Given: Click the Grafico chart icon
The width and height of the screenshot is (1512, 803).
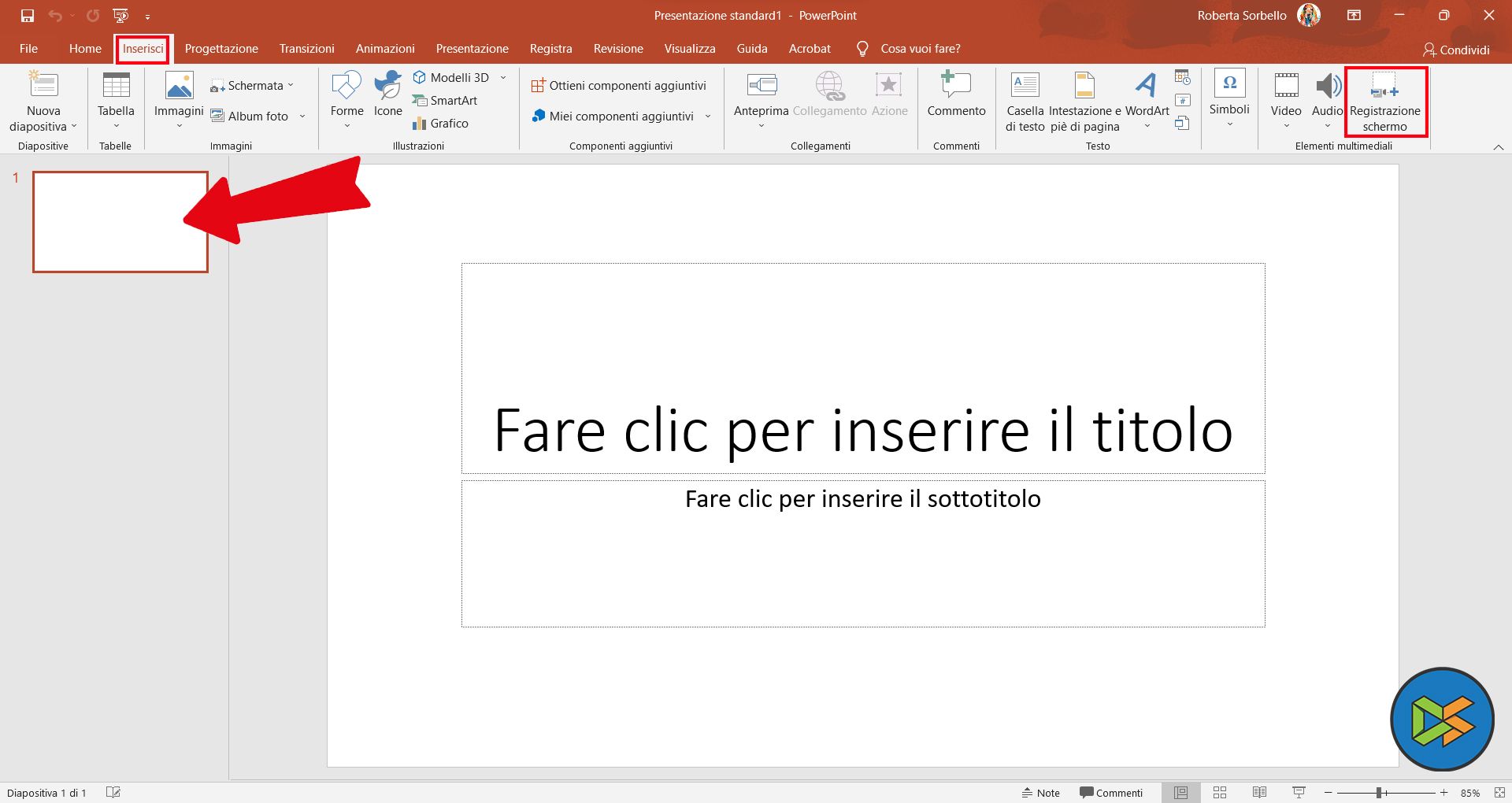Looking at the screenshot, I should [x=420, y=124].
